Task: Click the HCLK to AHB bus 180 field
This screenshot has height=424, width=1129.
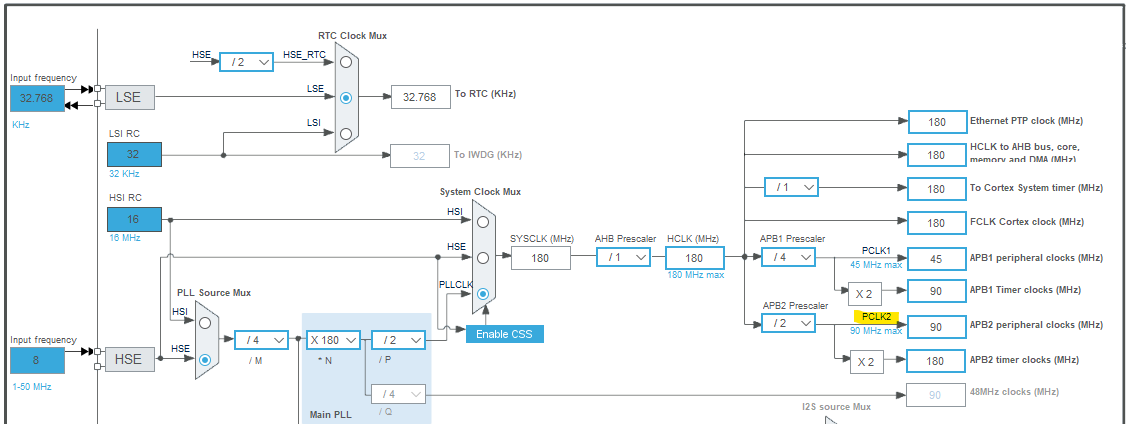Action: 936,155
